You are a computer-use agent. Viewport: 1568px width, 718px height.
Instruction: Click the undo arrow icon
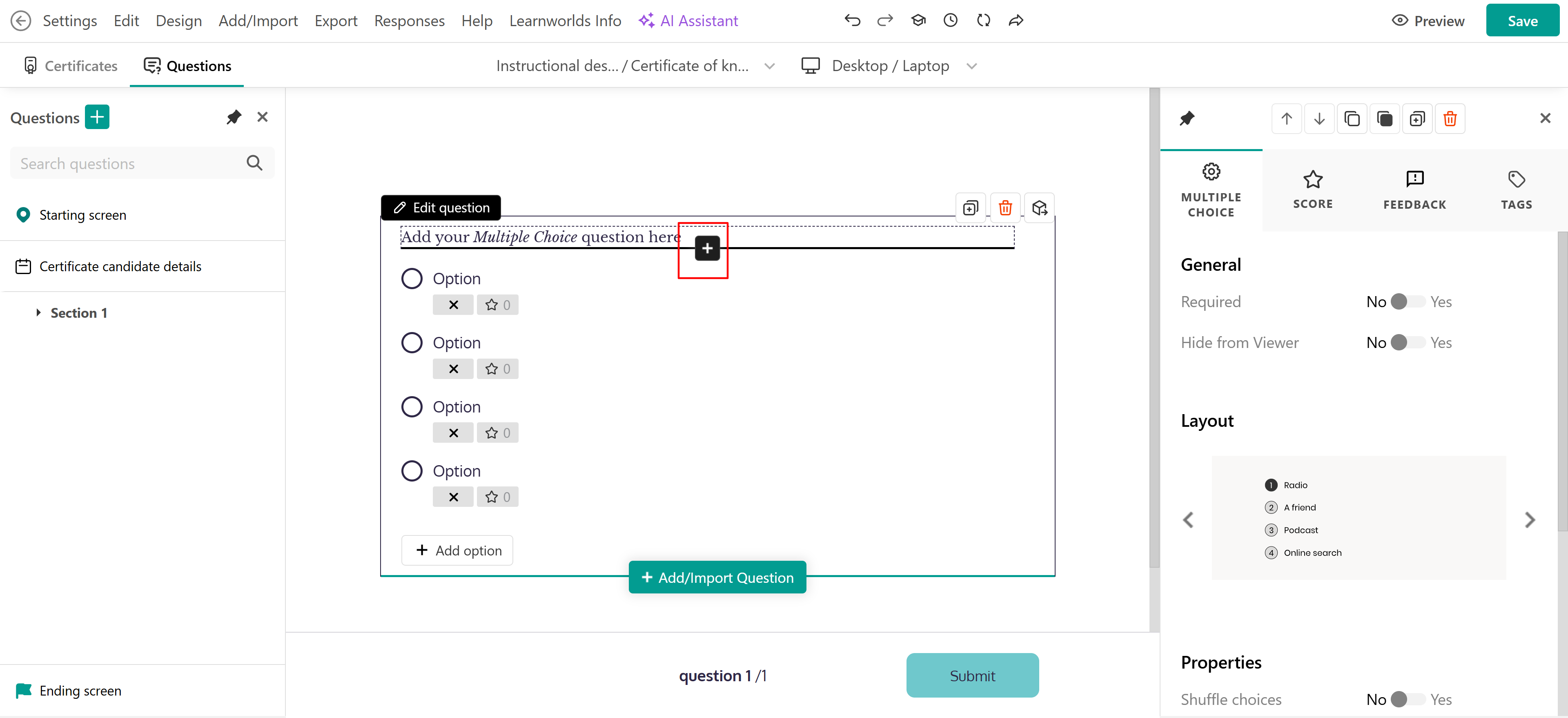click(x=852, y=21)
